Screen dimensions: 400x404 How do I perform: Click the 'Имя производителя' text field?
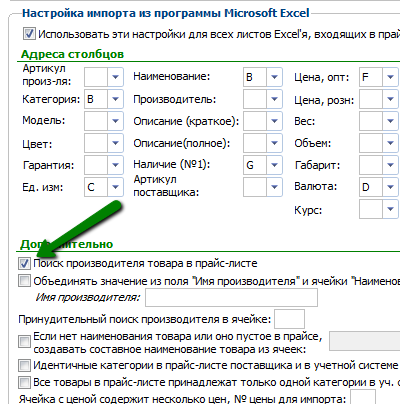(x=231, y=298)
